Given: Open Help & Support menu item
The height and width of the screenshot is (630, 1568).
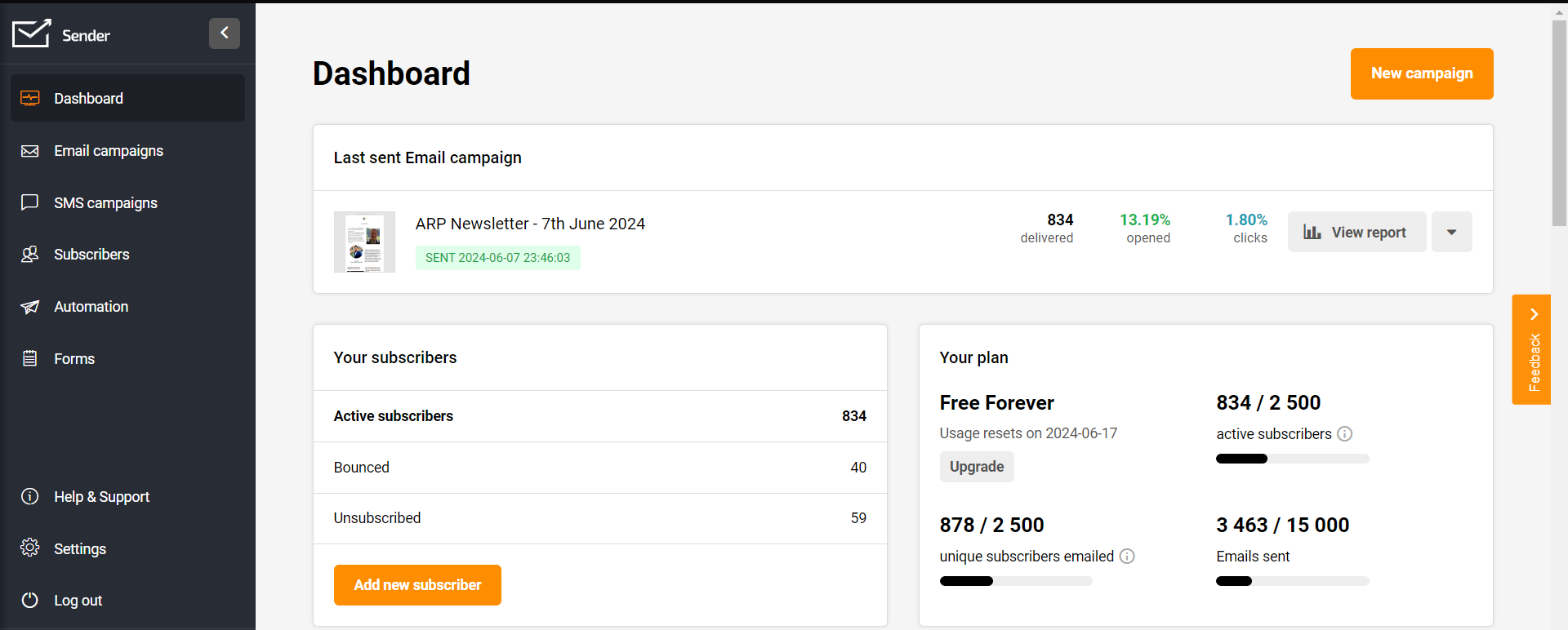Looking at the screenshot, I should pyautogui.click(x=101, y=497).
